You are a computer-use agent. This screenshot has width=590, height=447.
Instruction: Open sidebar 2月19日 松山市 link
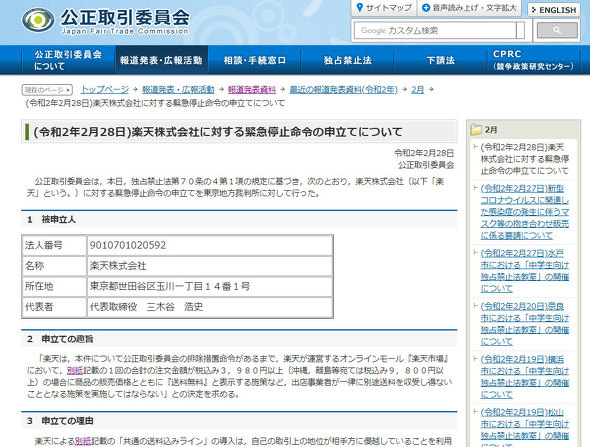[525, 427]
